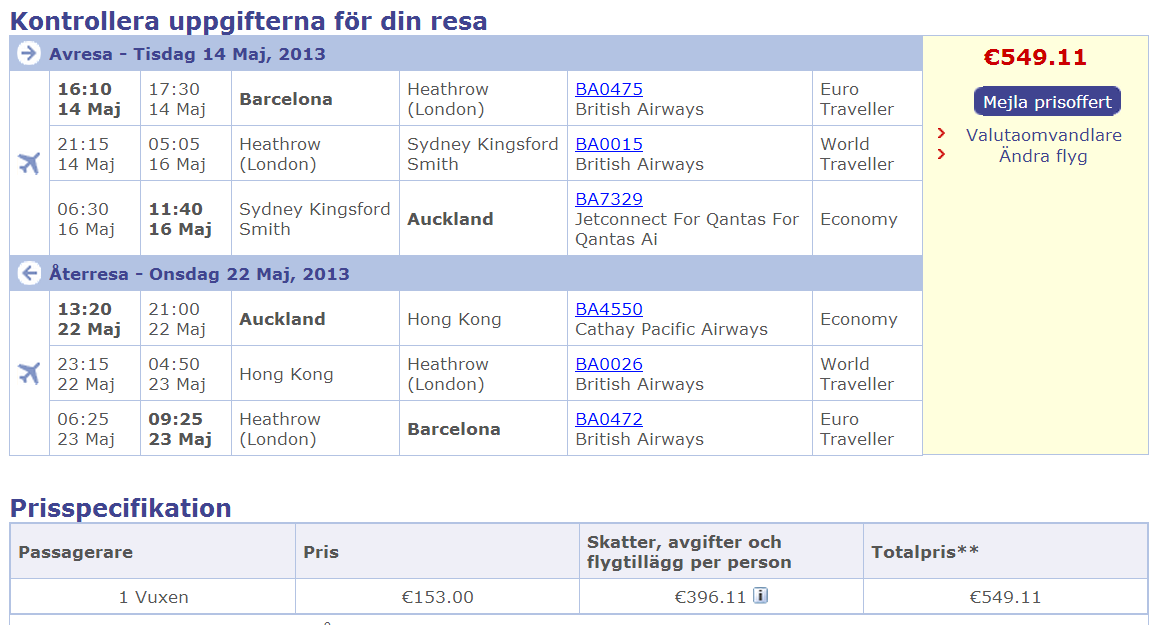Open flight BA7329 link
This screenshot has width=1175, height=625.
tap(608, 199)
